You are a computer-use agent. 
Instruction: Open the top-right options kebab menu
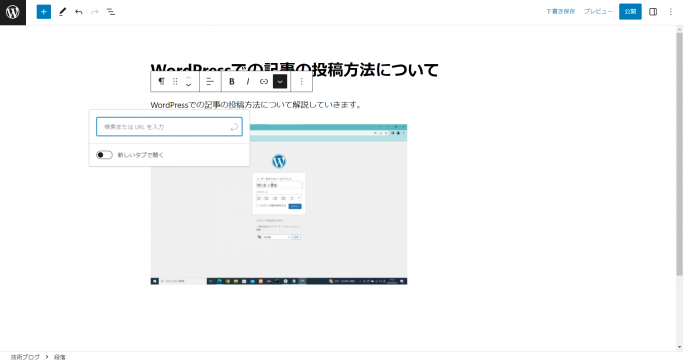671,12
